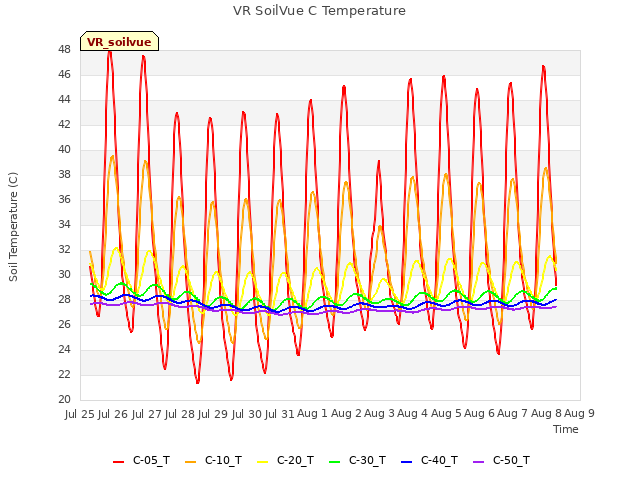Click the Jul 25 x-axis tick label
This screenshot has height=480, width=640.
(x=80, y=414)
